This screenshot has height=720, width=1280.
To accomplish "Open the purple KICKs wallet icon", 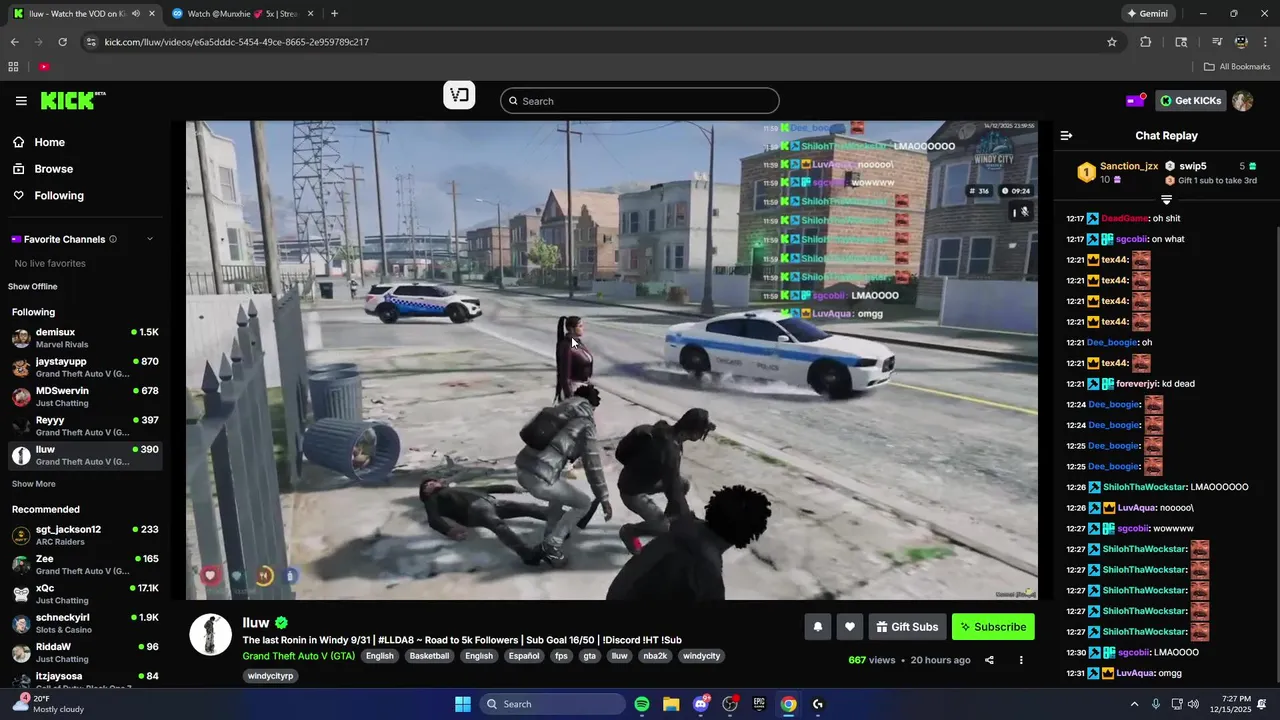I will tap(1135, 100).
